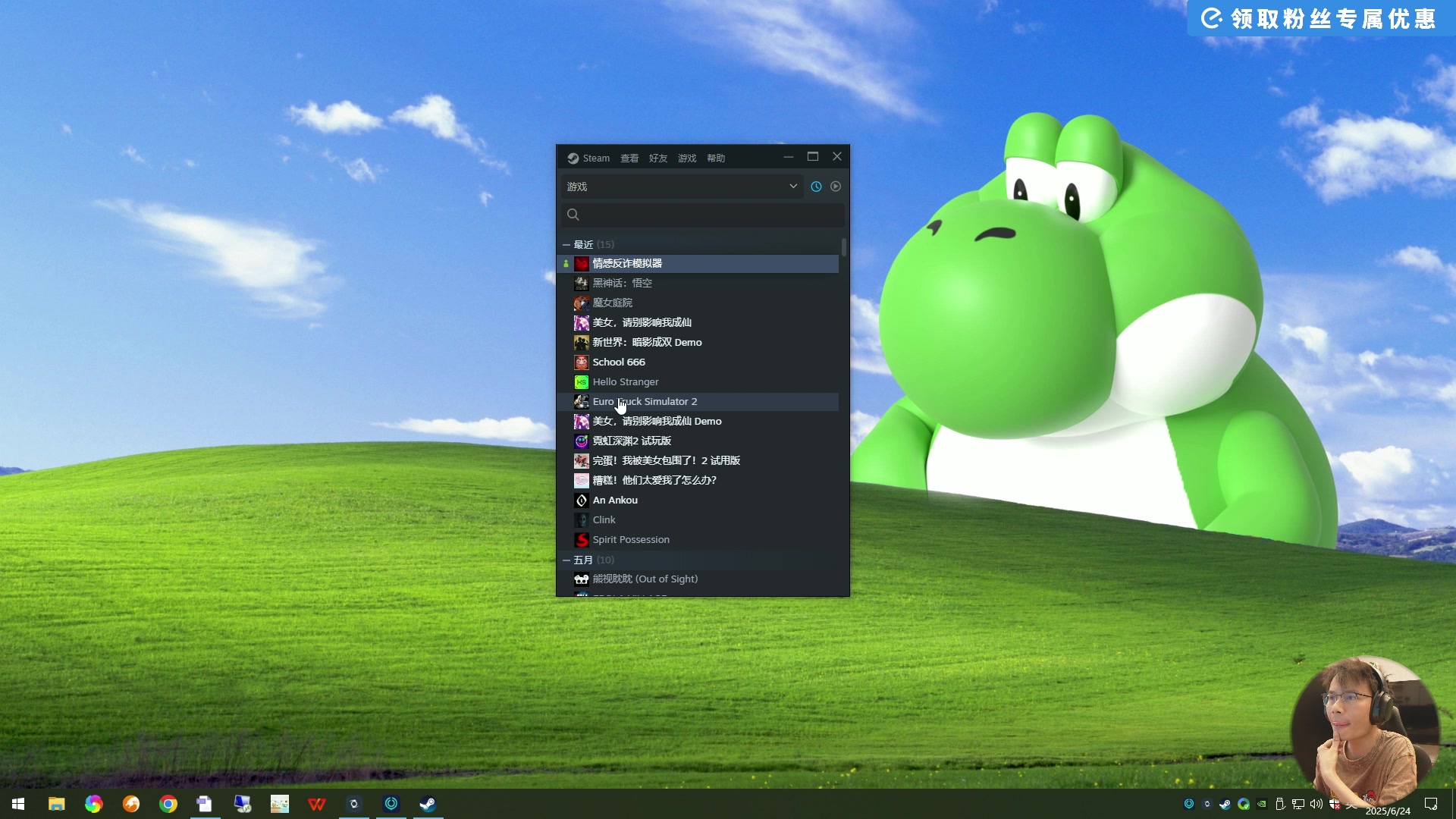Image resolution: width=1456 pixels, height=819 pixels.
Task: Select 完蛋！我被美女包围了！2 试用版 entry
Action: [698, 460]
